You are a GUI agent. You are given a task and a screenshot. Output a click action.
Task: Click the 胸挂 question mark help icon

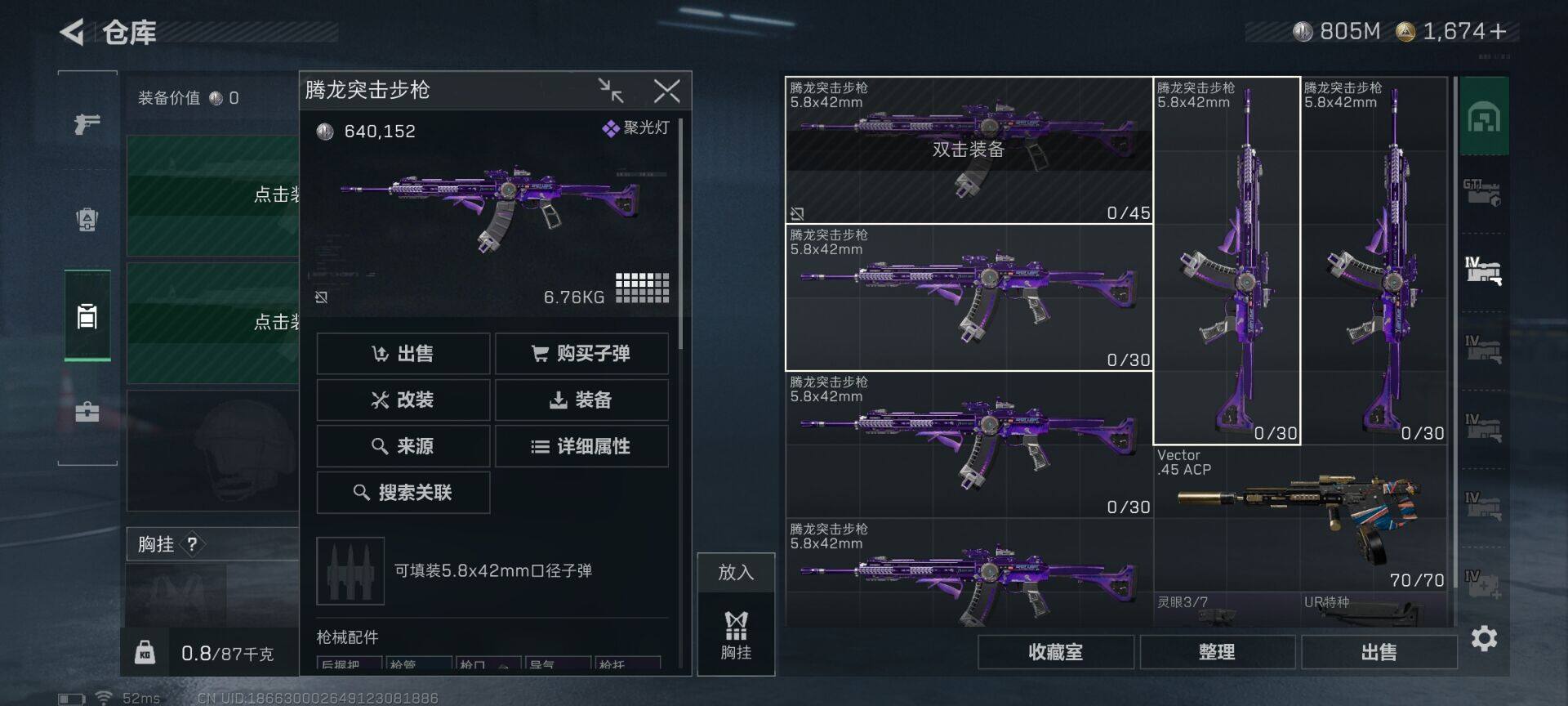tap(192, 544)
